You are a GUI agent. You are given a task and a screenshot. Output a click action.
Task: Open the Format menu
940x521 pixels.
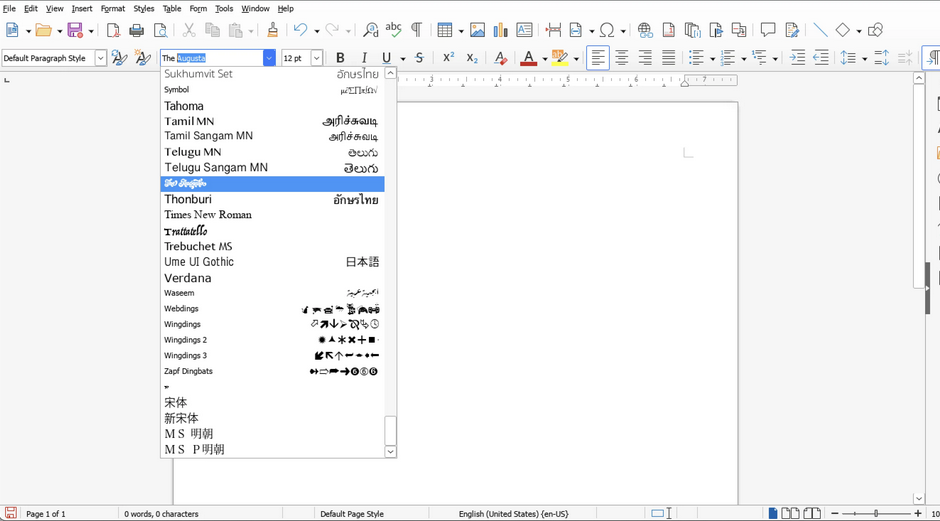point(113,8)
